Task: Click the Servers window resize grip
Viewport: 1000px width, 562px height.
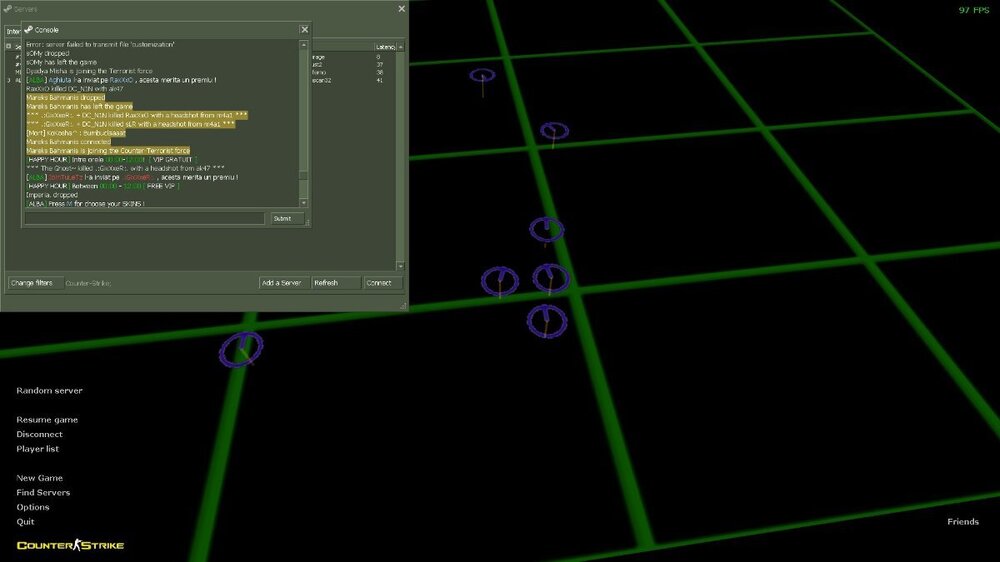Action: (x=403, y=304)
